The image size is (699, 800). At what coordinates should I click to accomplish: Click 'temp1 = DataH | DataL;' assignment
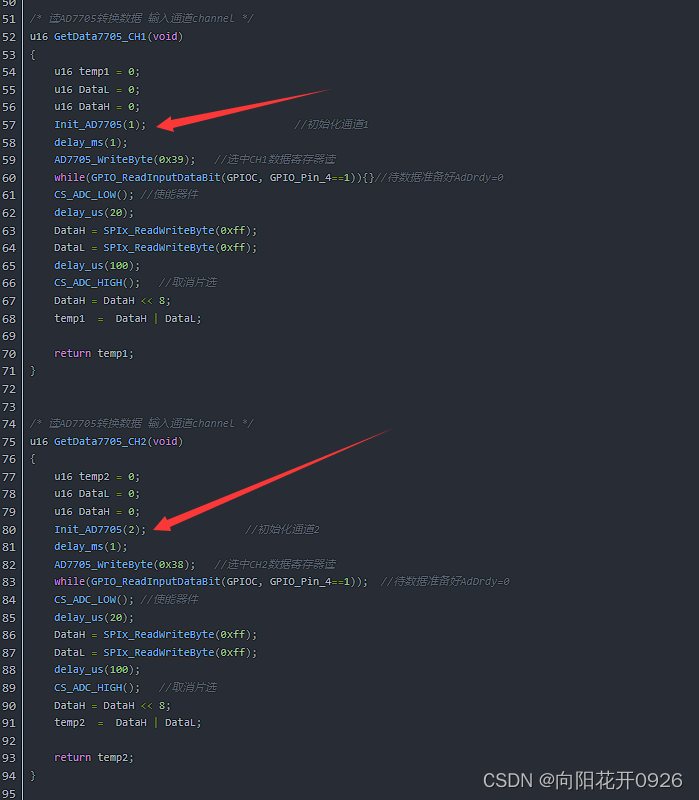coord(128,319)
